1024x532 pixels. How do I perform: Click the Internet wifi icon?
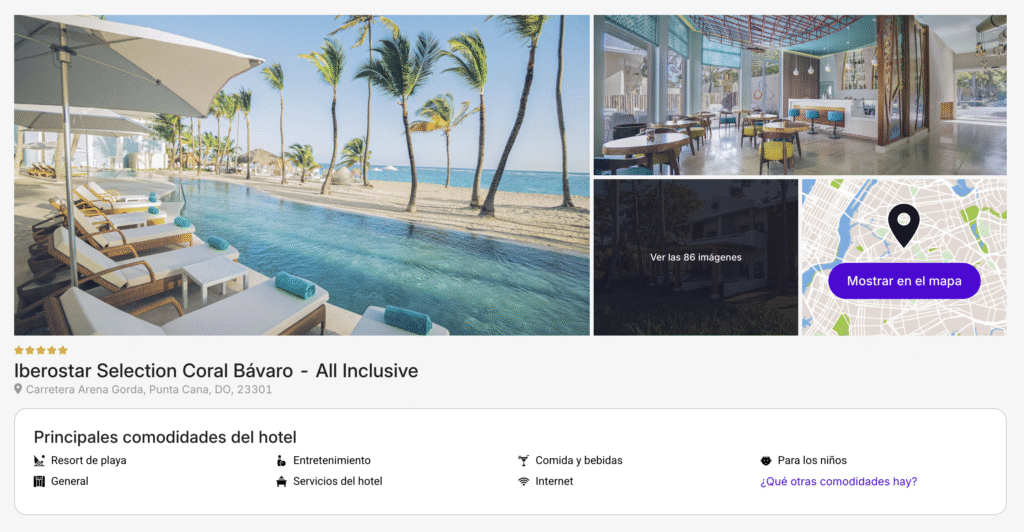click(x=523, y=482)
